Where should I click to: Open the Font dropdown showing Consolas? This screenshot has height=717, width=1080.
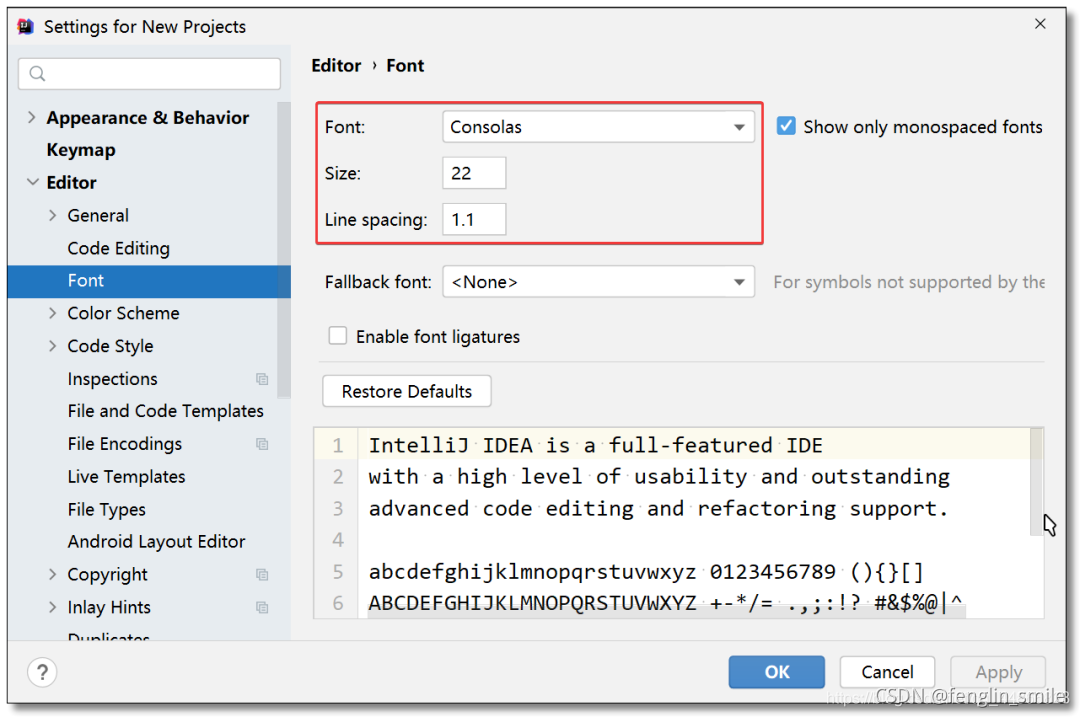[x=598, y=127]
